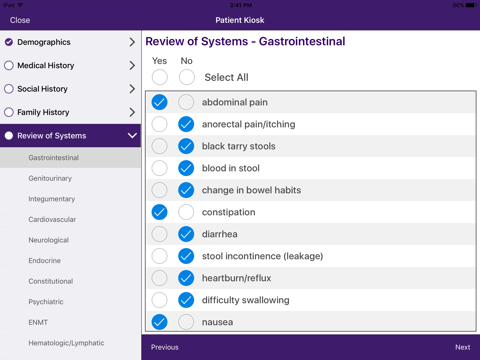Click the Demographics completed checkmark icon
This screenshot has height=360, width=480.
click(x=9, y=42)
